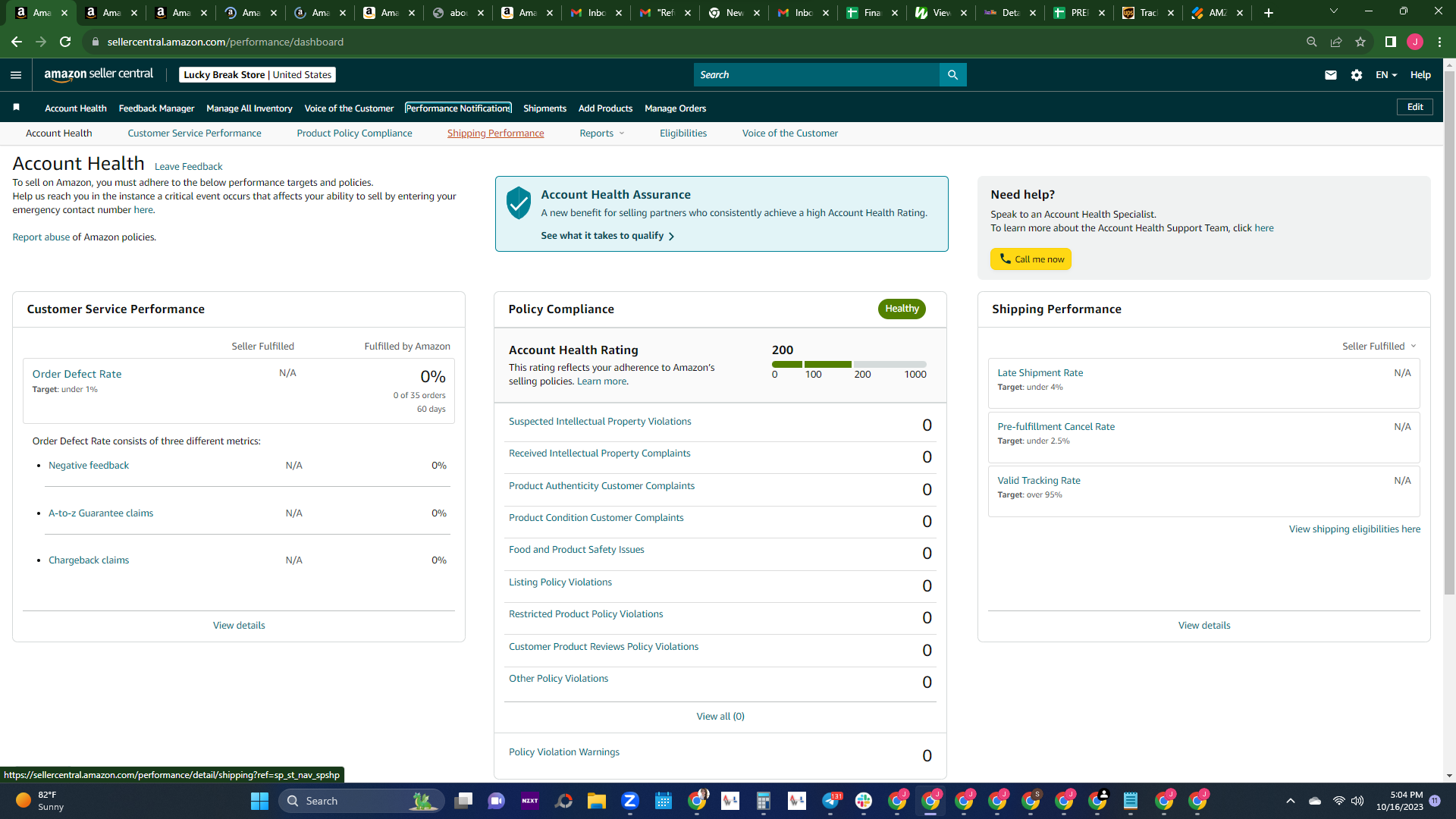Open Zoom from the taskbar

[630, 801]
